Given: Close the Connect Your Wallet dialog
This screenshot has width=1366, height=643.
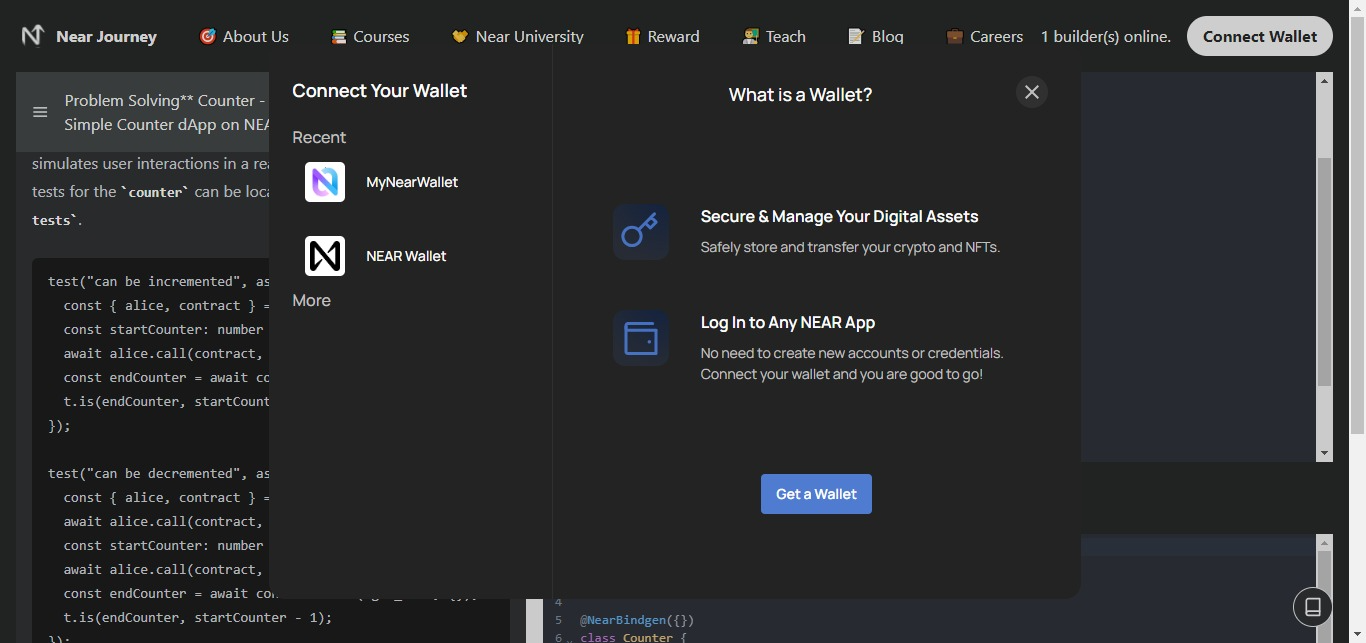Looking at the screenshot, I should pyautogui.click(x=1032, y=92).
